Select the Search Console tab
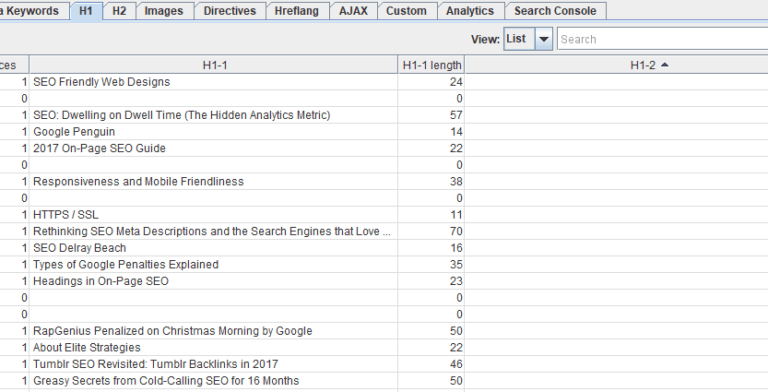The image size is (768, 392). (x=555, y=11)
